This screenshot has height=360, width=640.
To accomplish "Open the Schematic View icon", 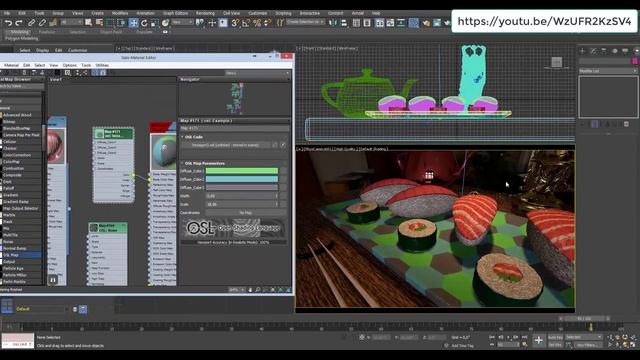I will pos(401,23).
